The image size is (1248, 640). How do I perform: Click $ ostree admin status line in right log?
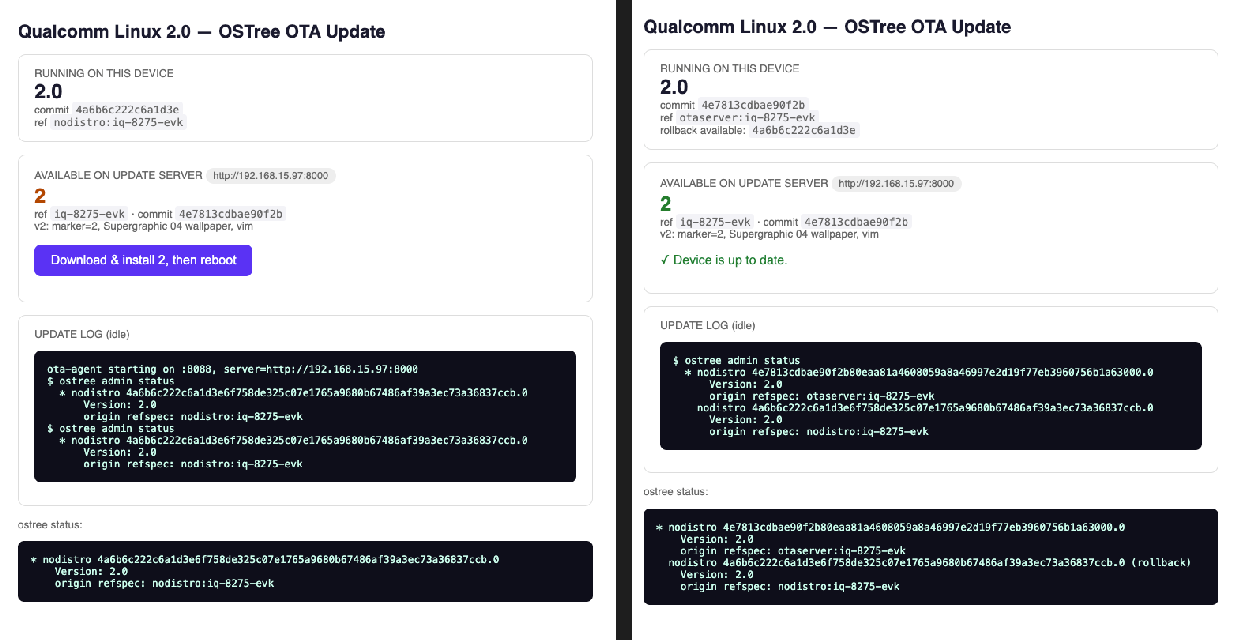[x=736, y=360]
